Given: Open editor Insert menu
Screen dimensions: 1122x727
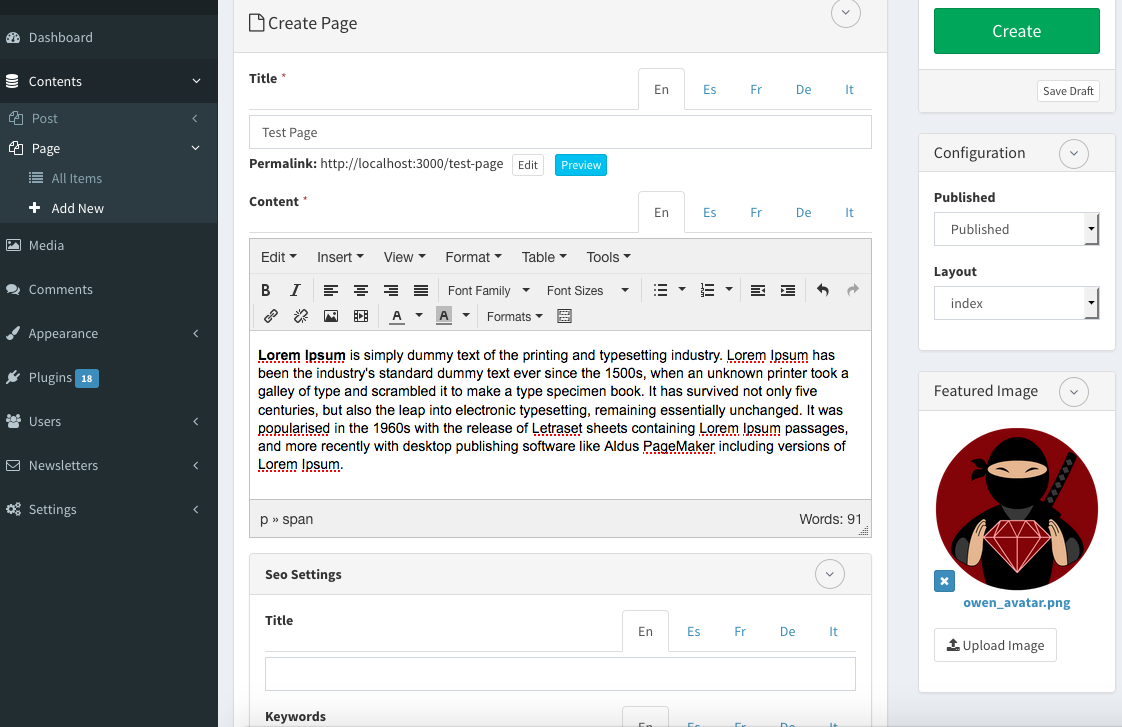Looking at the screenshot, I should pyautogui.click(x=341, y=257).
